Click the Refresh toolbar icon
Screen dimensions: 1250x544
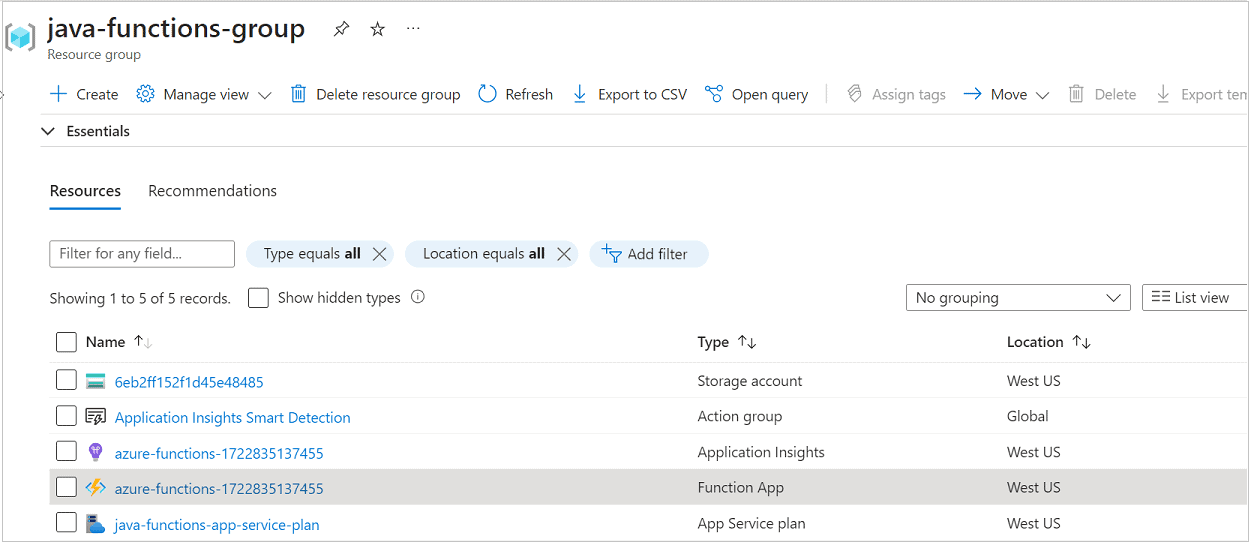tap(487, 94)
